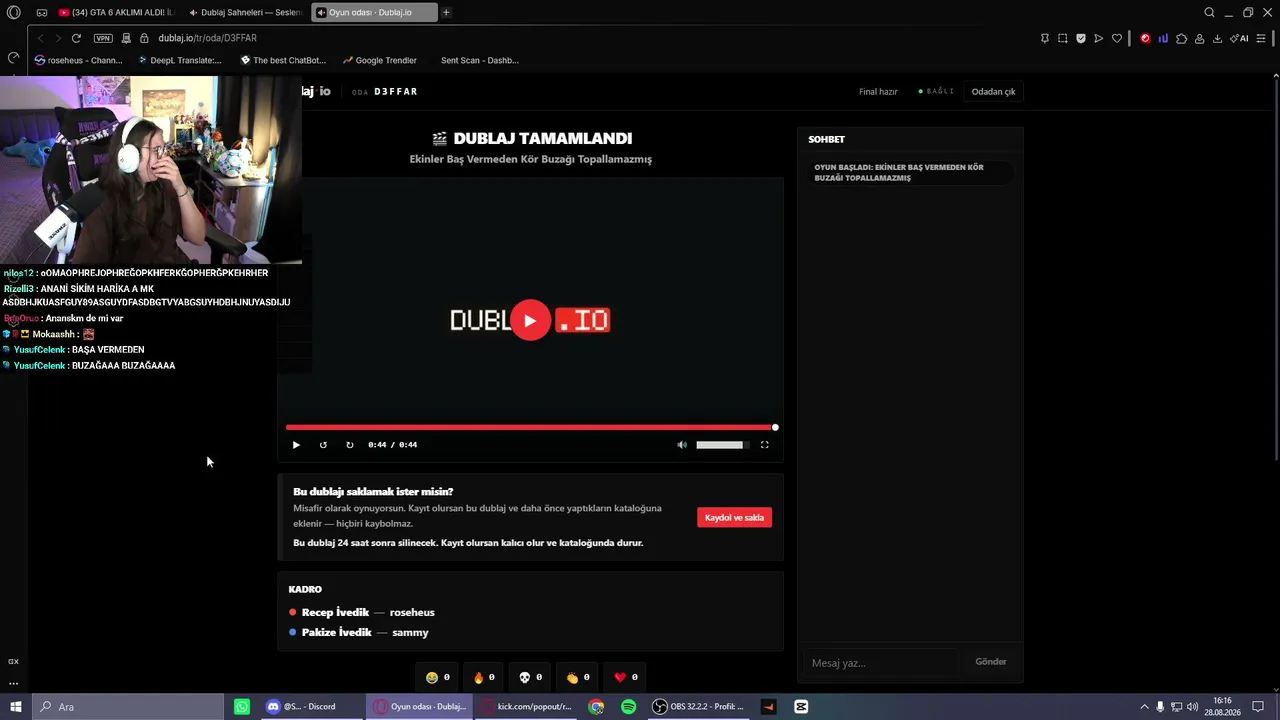Open the 'Sent Scan - Dashb...' bookmark
This screenshot has height=720, width=1280.
479,60
